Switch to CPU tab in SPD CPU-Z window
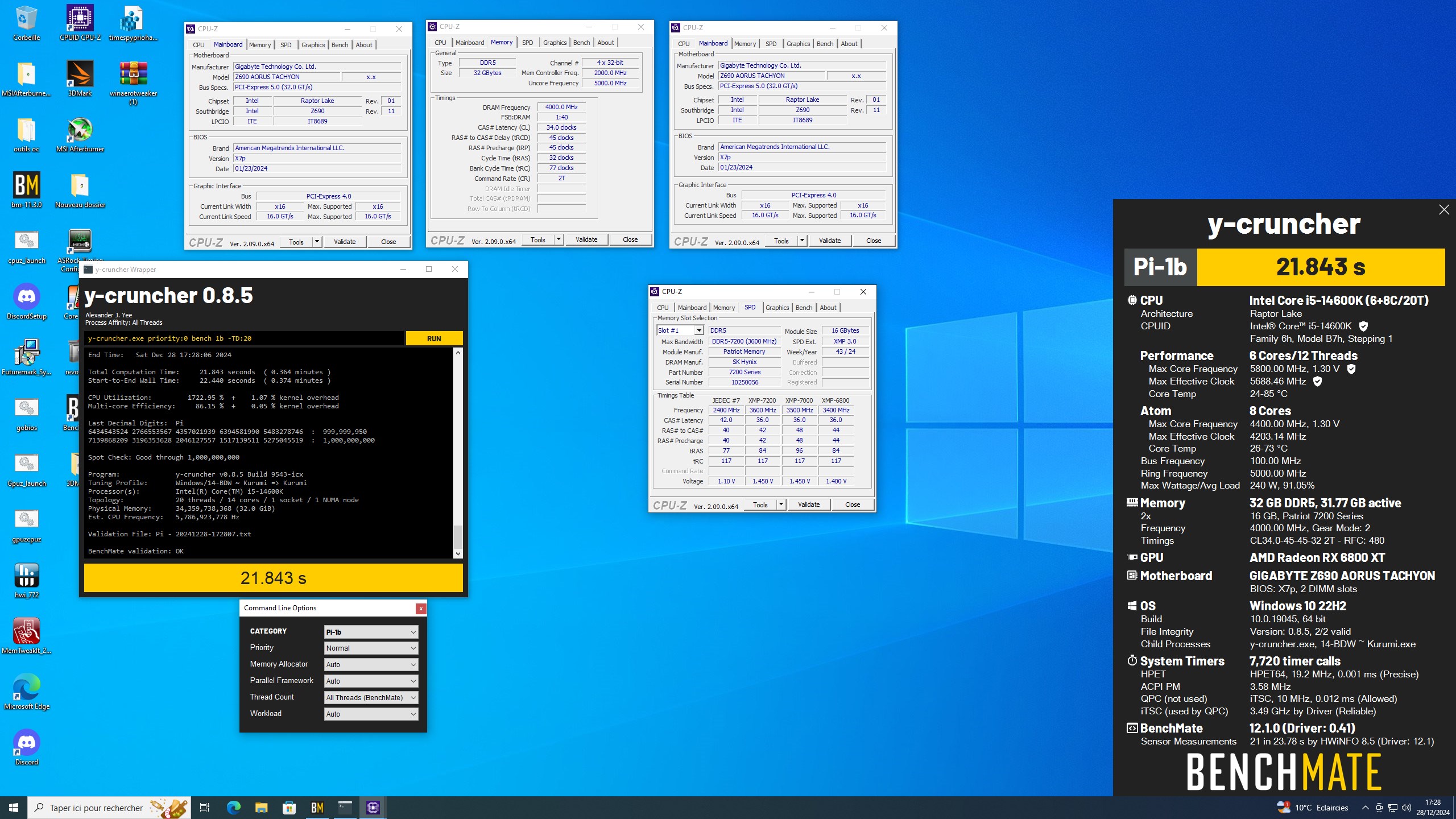Image resolution: width=1456 pixels, height=819 pixels. (x=663, y=308)
